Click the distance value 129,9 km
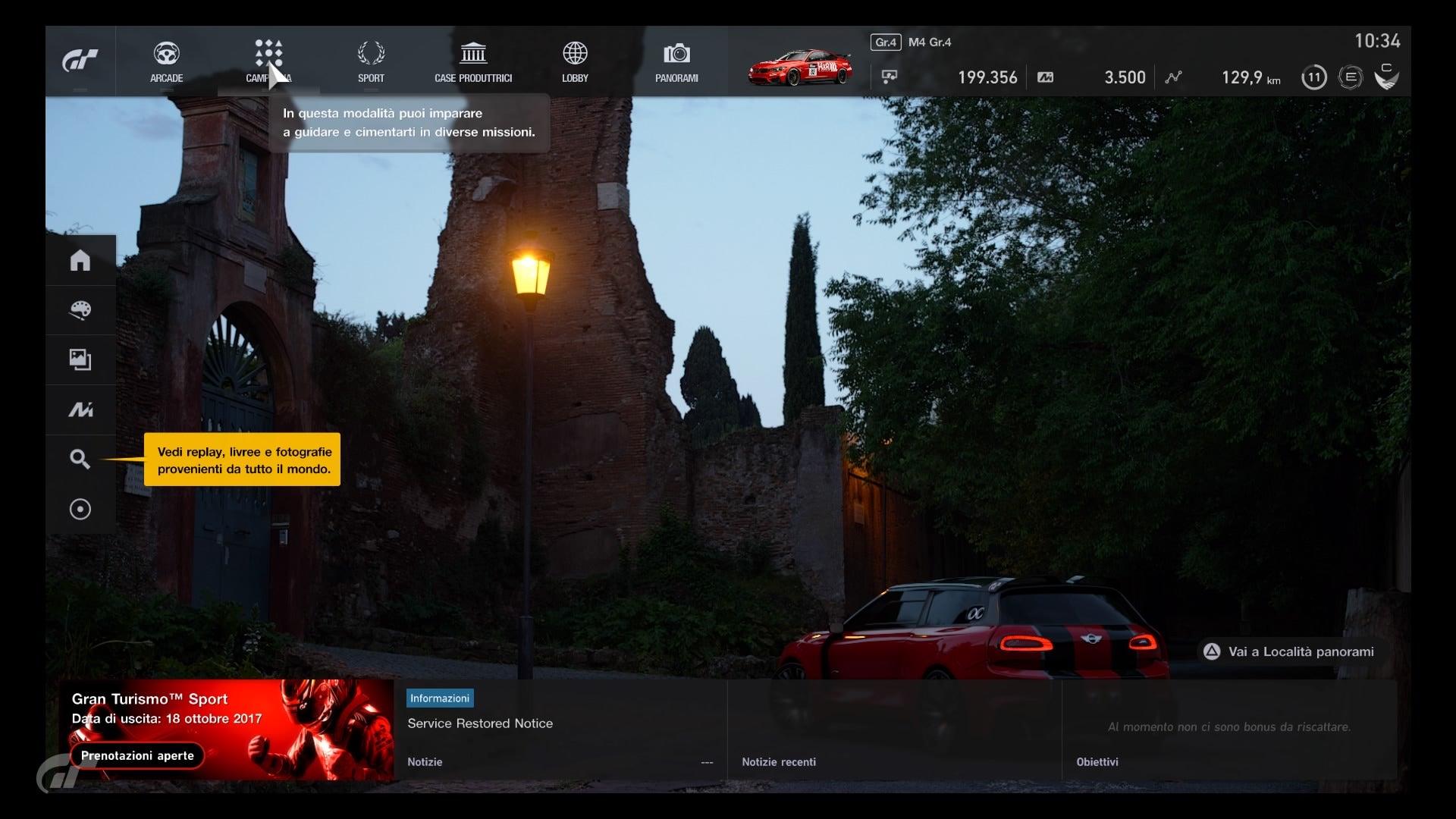 pyautogui.click(x=1250, y=77)
